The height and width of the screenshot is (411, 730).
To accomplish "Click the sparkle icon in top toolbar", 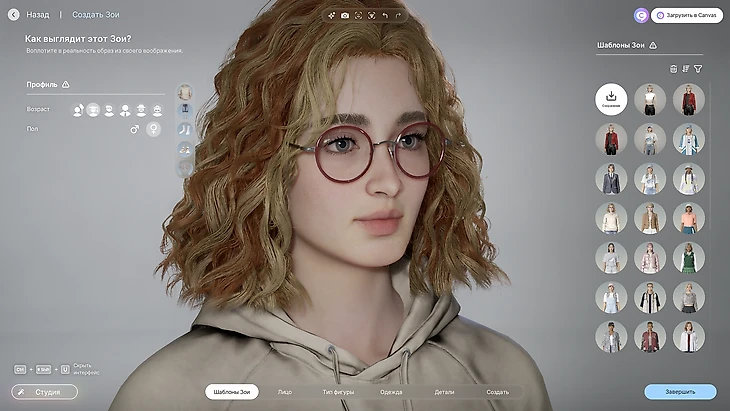I will (x=331, y=15).
